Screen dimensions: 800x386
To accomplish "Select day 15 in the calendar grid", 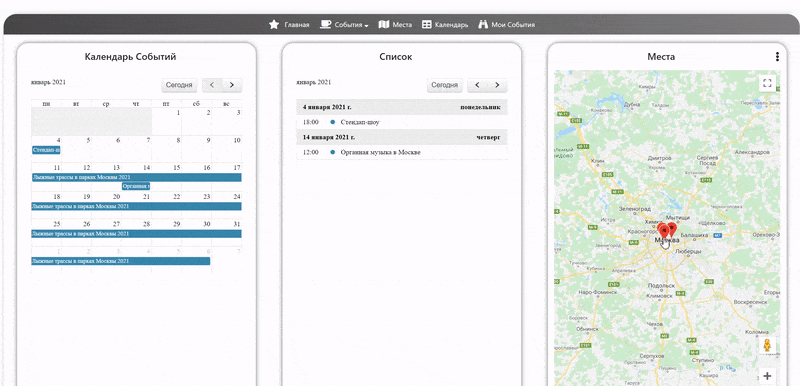I will tap(177, 168).
